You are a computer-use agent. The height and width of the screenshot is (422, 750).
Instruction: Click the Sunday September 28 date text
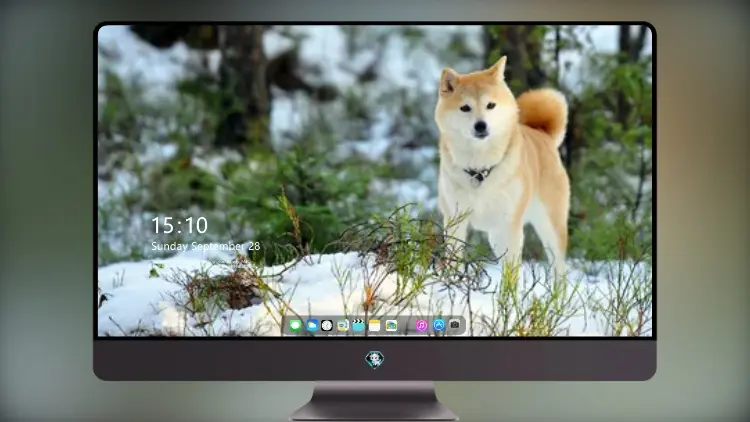(206, 246)
